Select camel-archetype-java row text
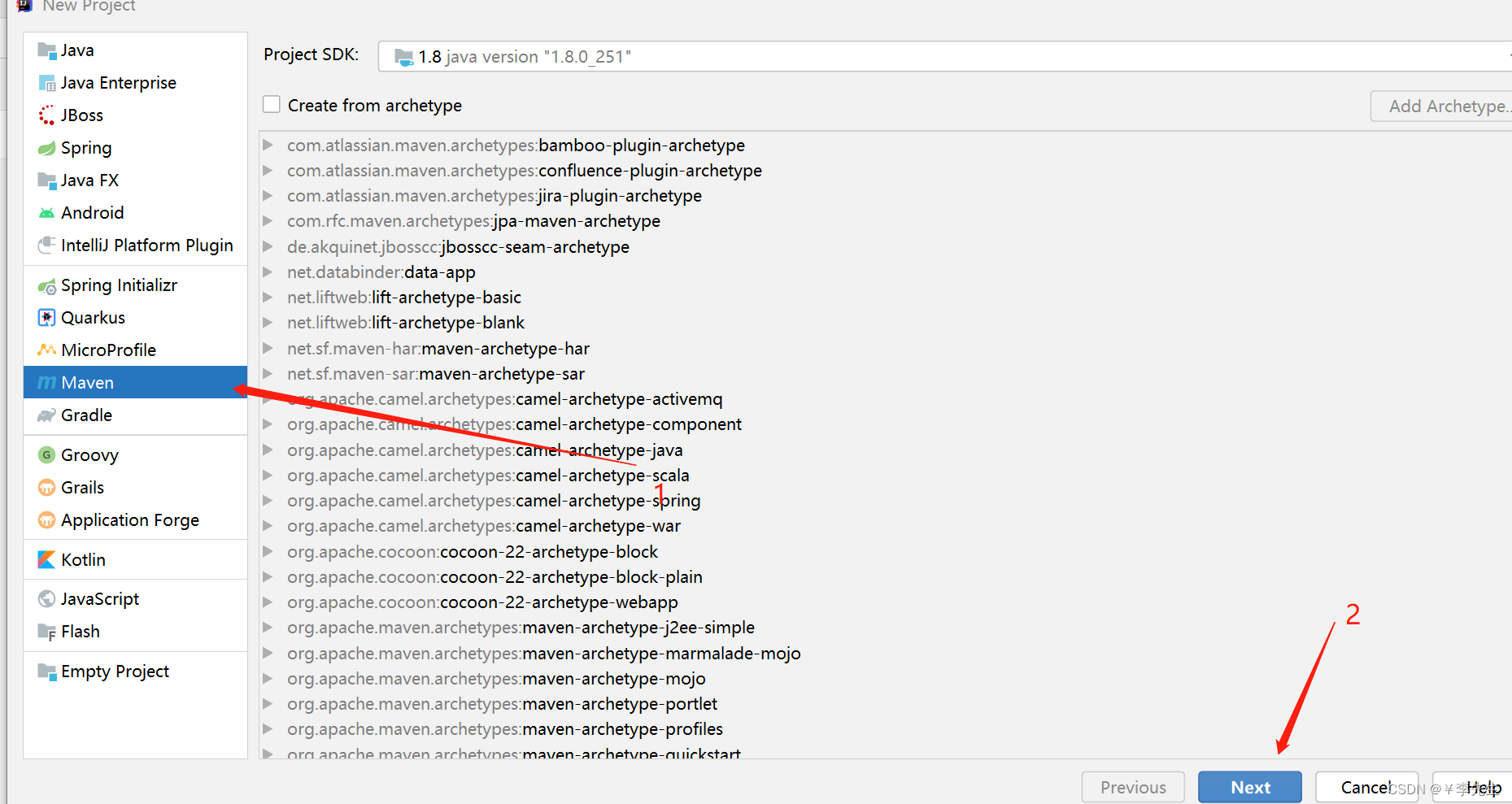This screenshot has height=804, width=1512. tap(485, 450)
